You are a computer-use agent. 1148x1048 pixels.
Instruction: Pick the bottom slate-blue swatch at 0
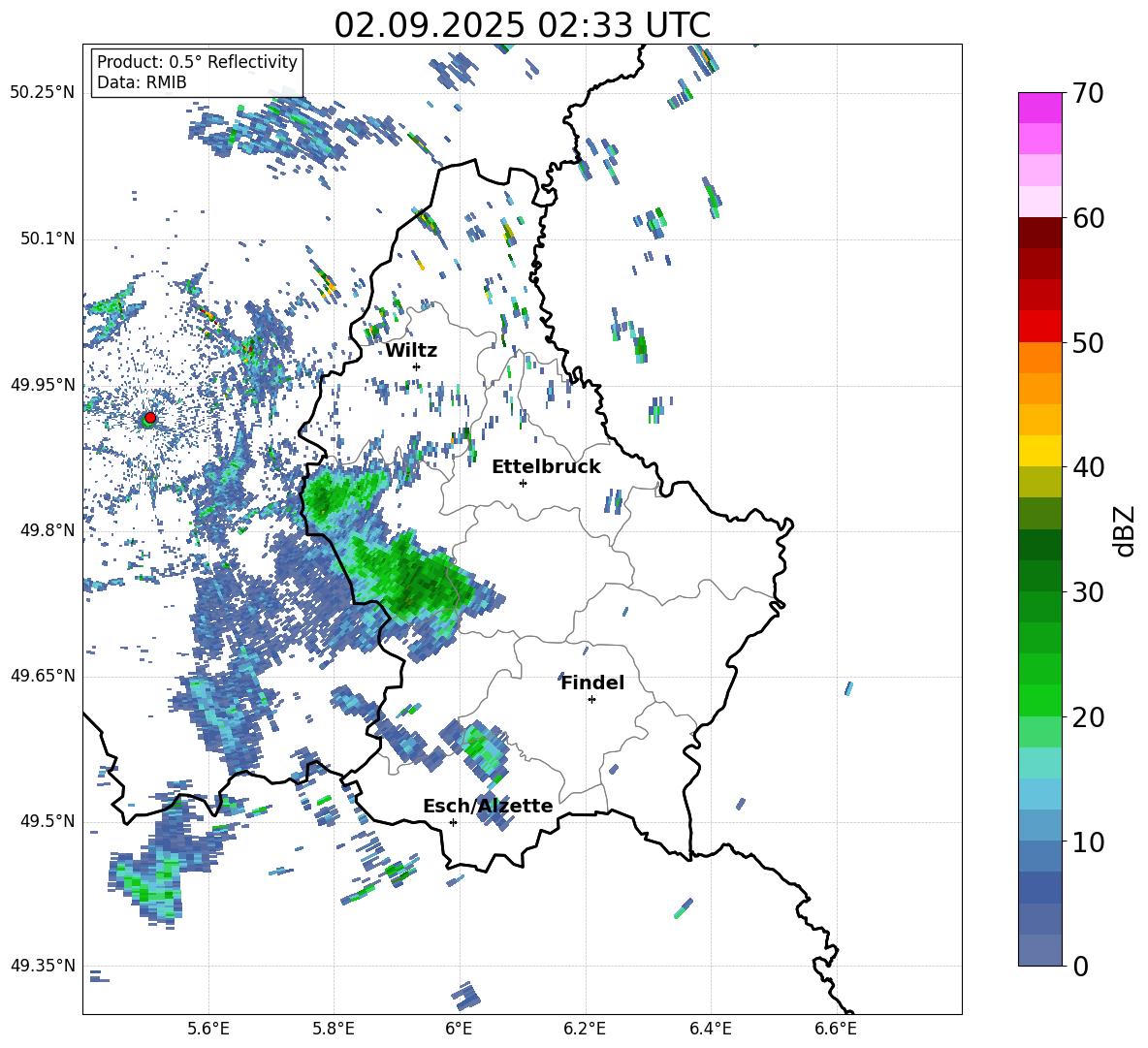click(x=1039, y=950)
